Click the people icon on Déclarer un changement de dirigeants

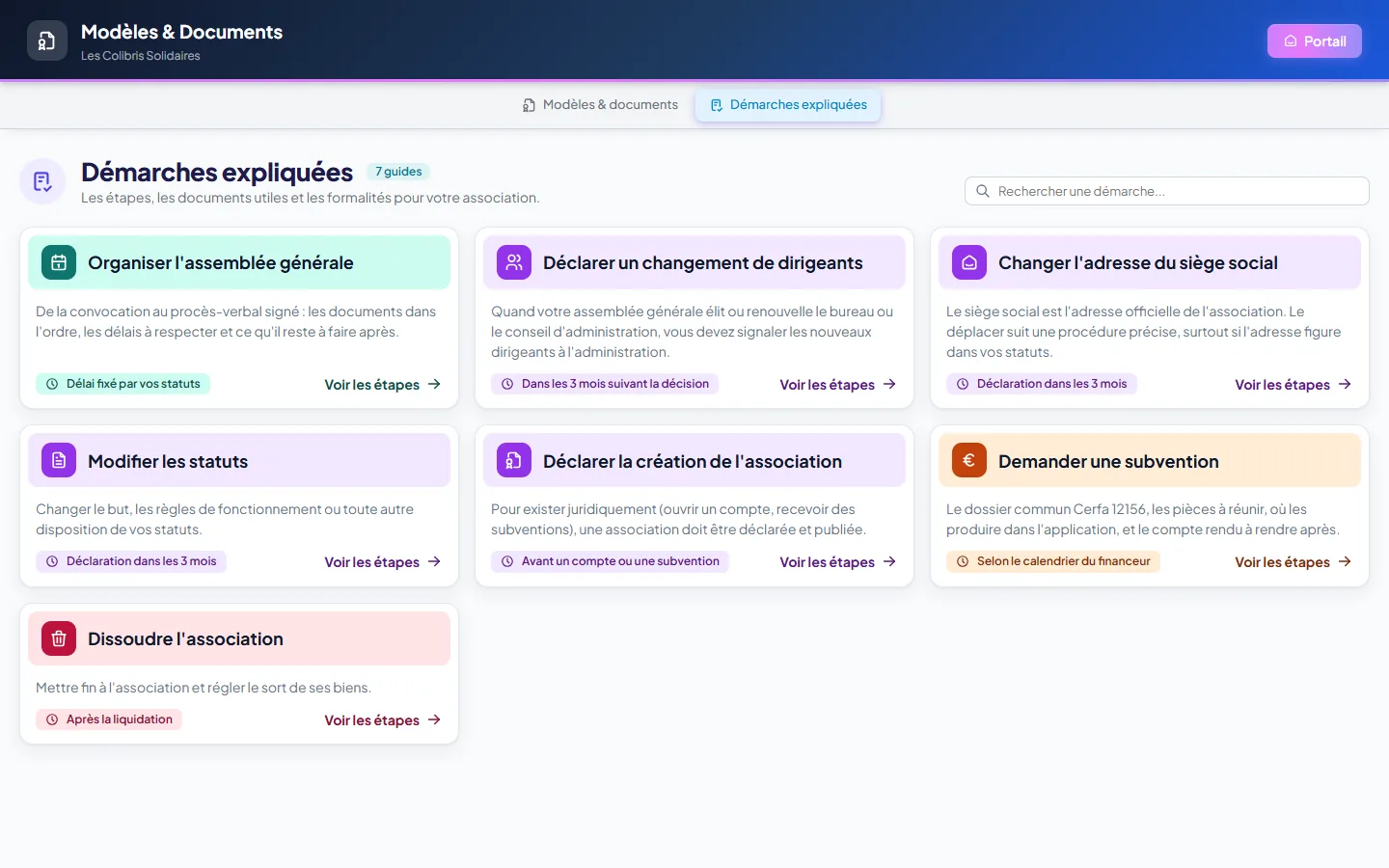(514, 262)
